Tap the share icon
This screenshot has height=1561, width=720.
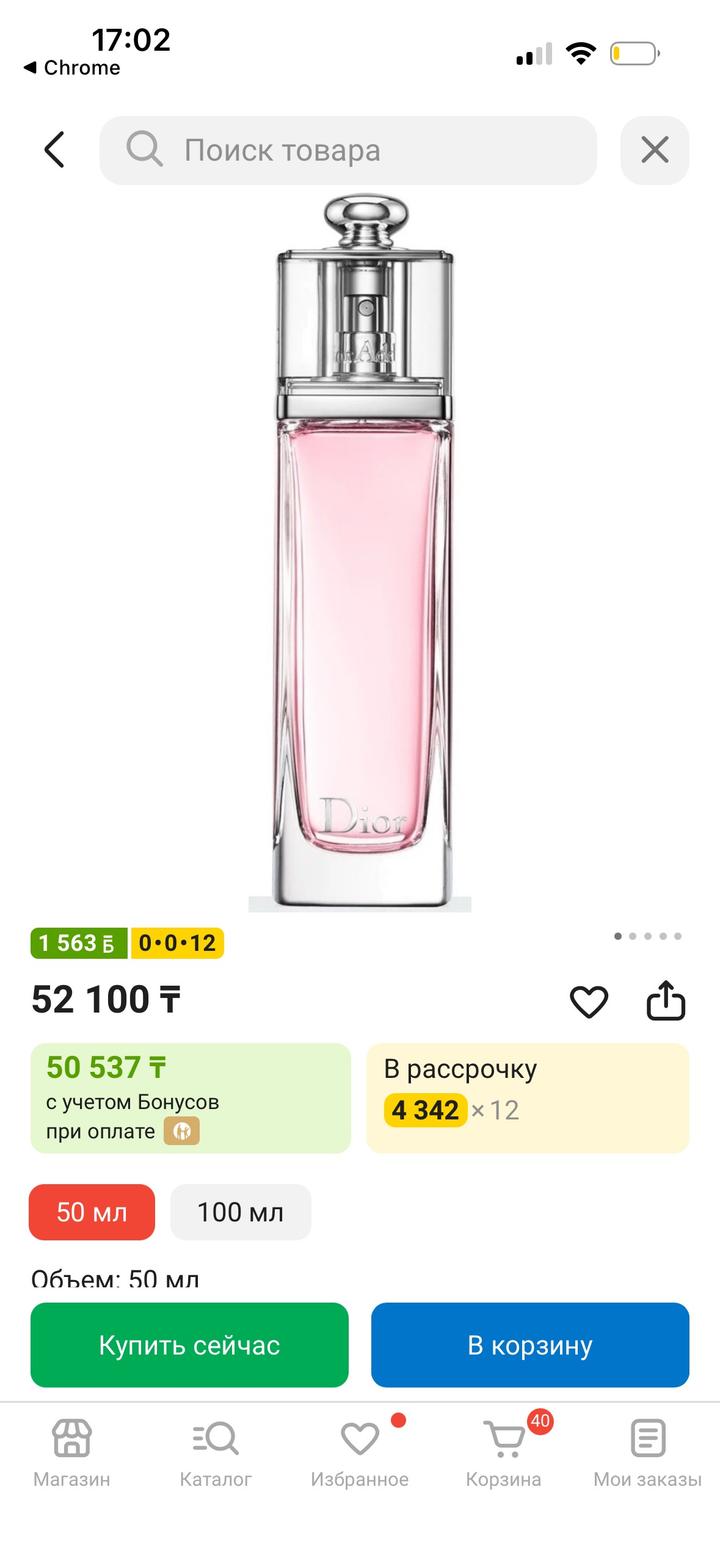tap(665, 1000)
